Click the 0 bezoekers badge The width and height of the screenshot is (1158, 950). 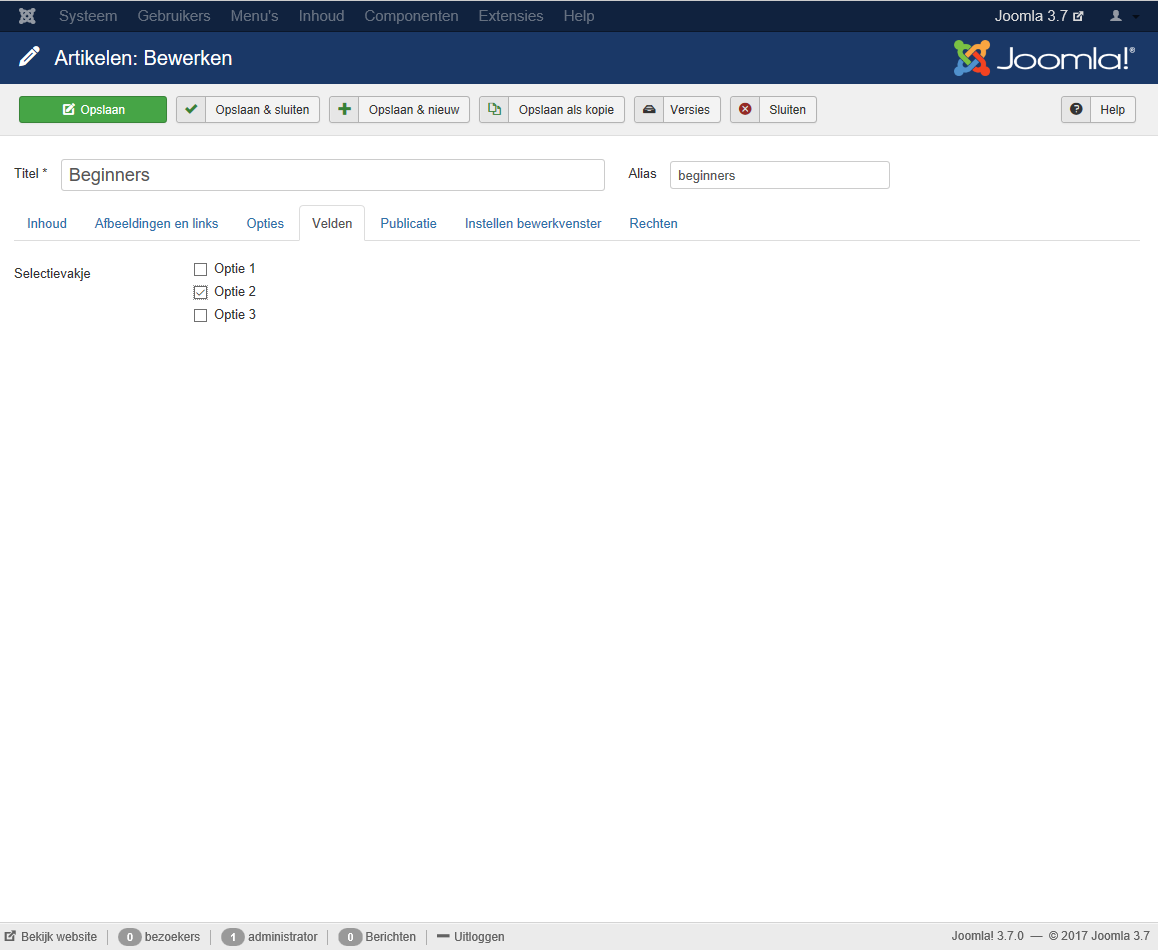pos(129,937)
